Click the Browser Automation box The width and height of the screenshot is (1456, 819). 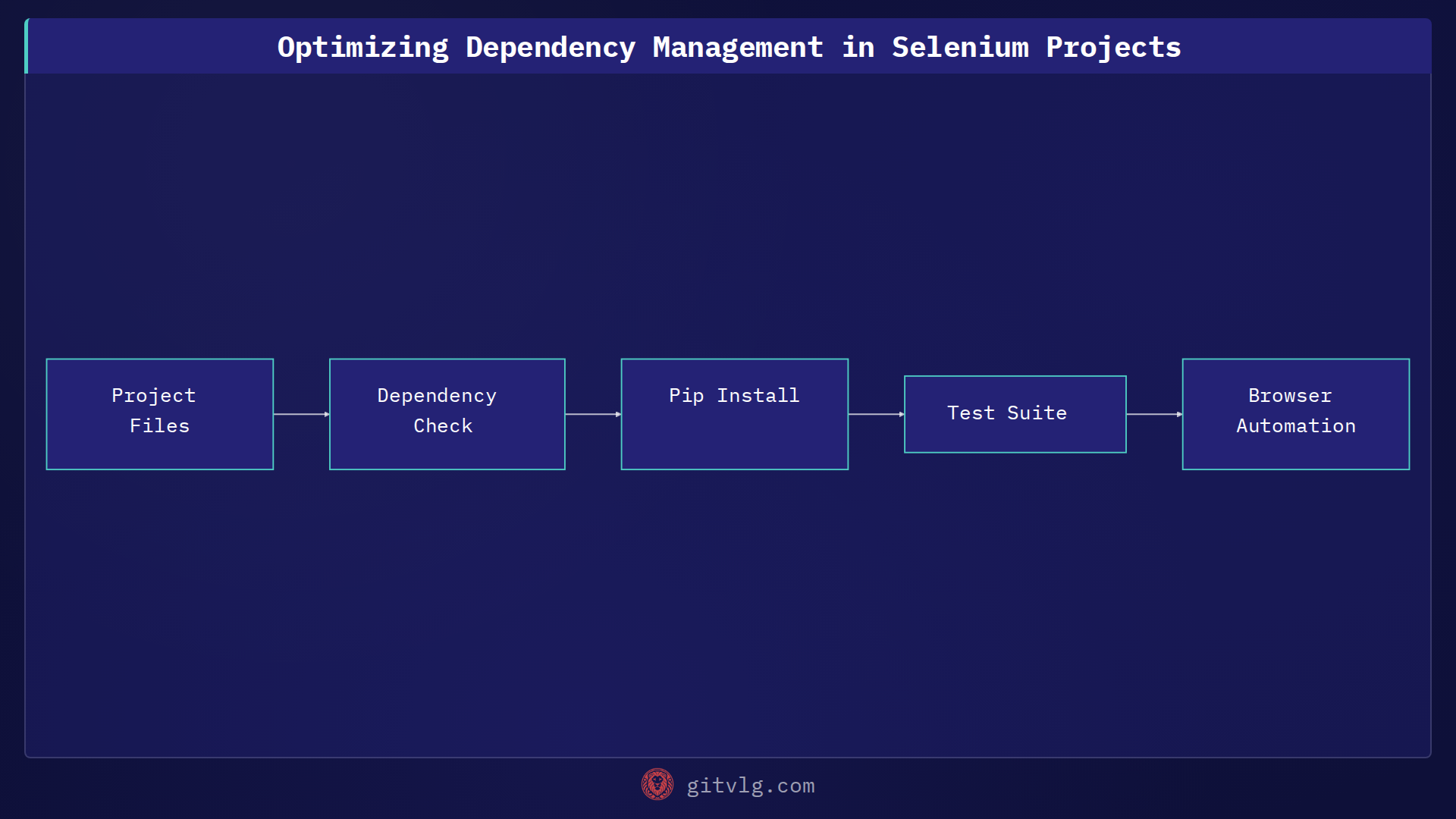[1296, 414]
